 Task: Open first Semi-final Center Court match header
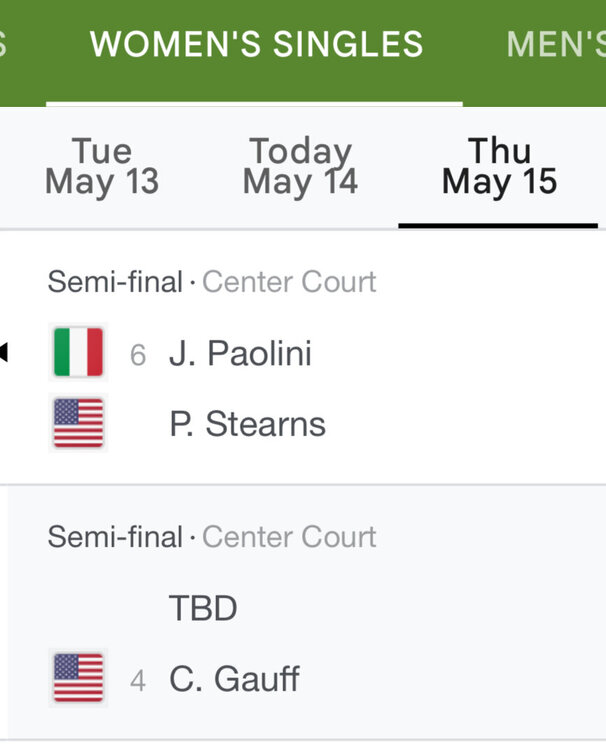212,282
